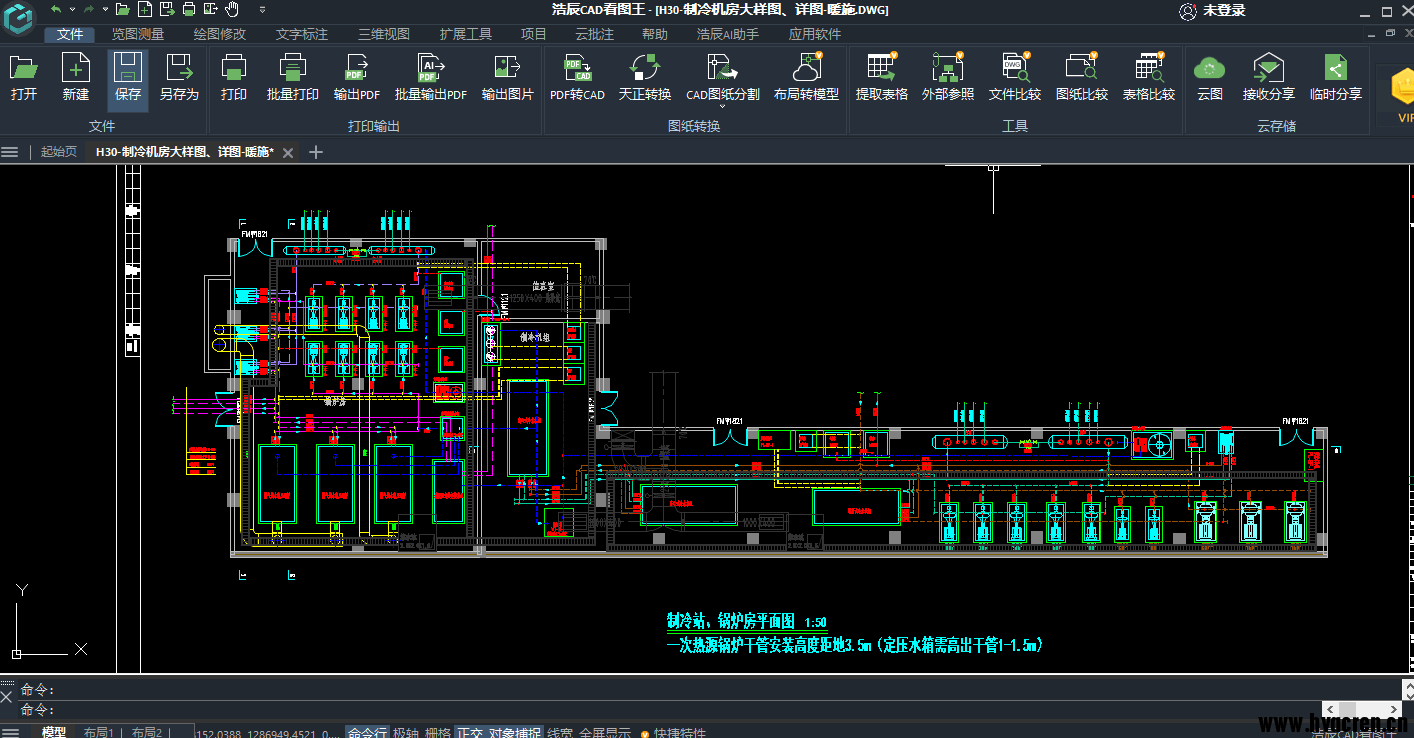Viewport: 1414px width, 738px height.
Task: Open the 批量打印 batch print tool
Action: [x=293, y=78]
